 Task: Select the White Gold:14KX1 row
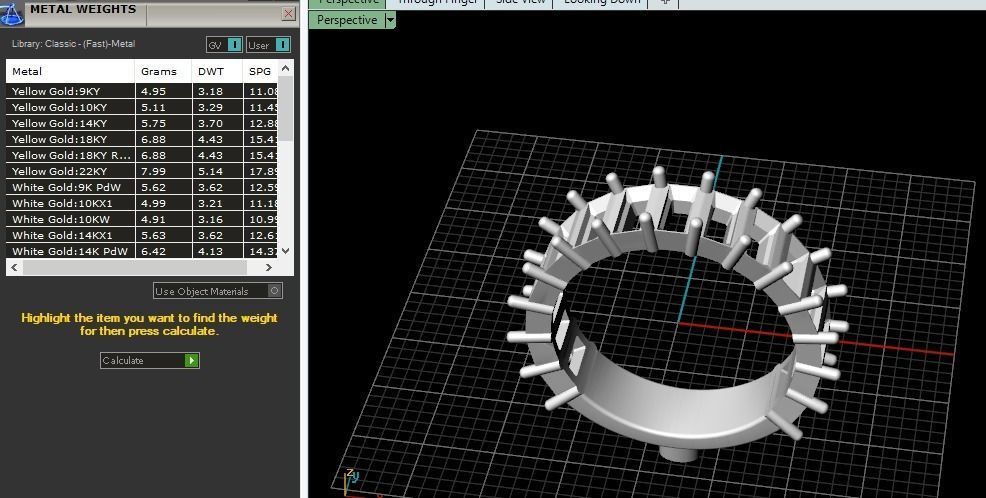tap(142, 235)
